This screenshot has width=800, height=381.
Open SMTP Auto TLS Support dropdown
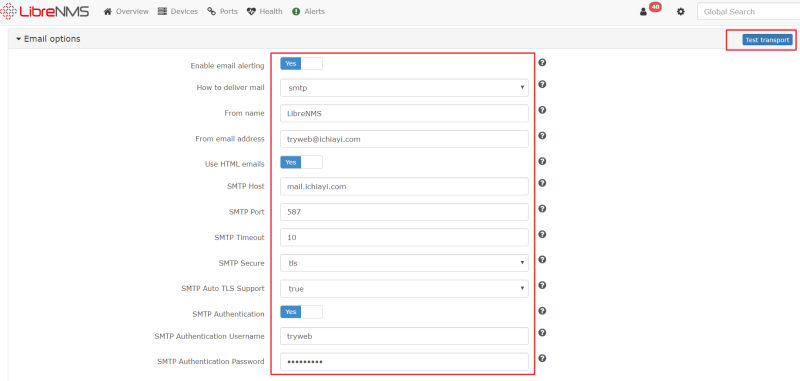tap(404, 288)
